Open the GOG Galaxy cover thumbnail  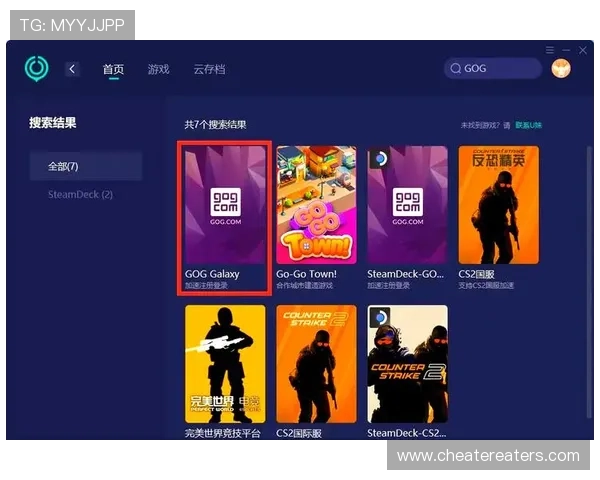point(225,205)
